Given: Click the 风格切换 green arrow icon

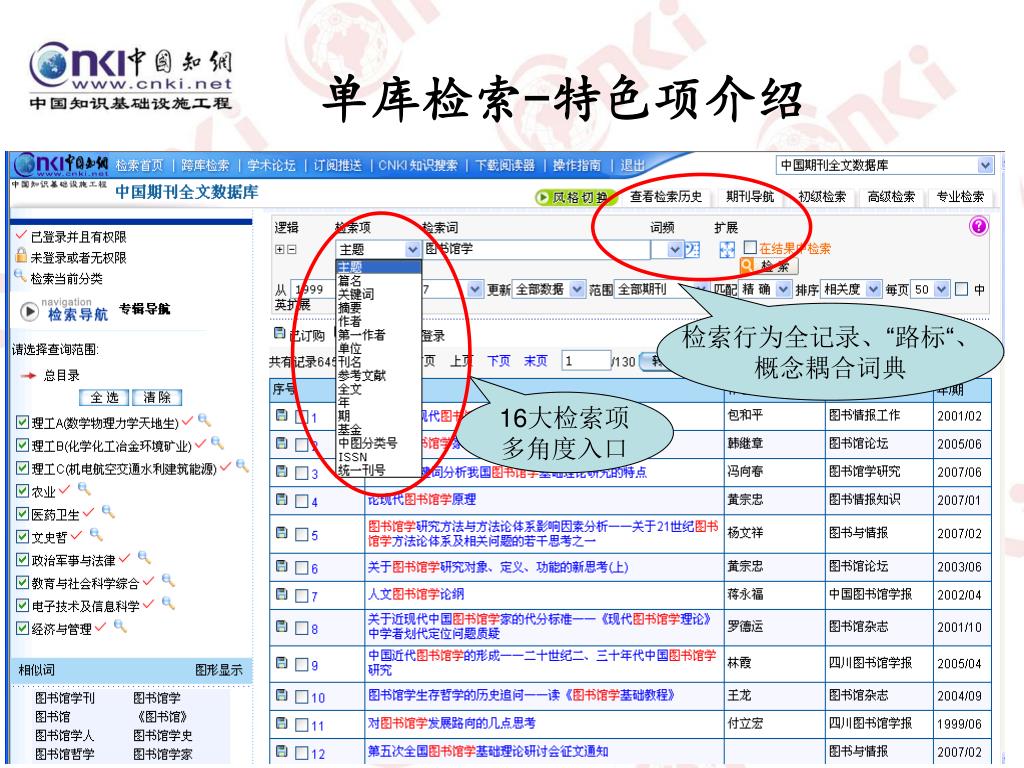Looking at the screenshot, I should 543,197.
